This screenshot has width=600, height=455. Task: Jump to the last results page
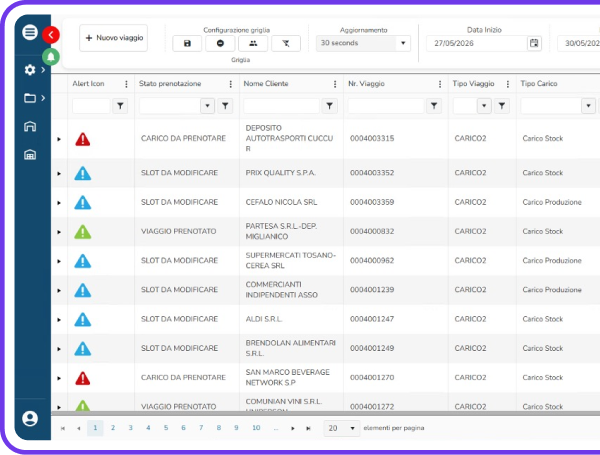[308, 428]
